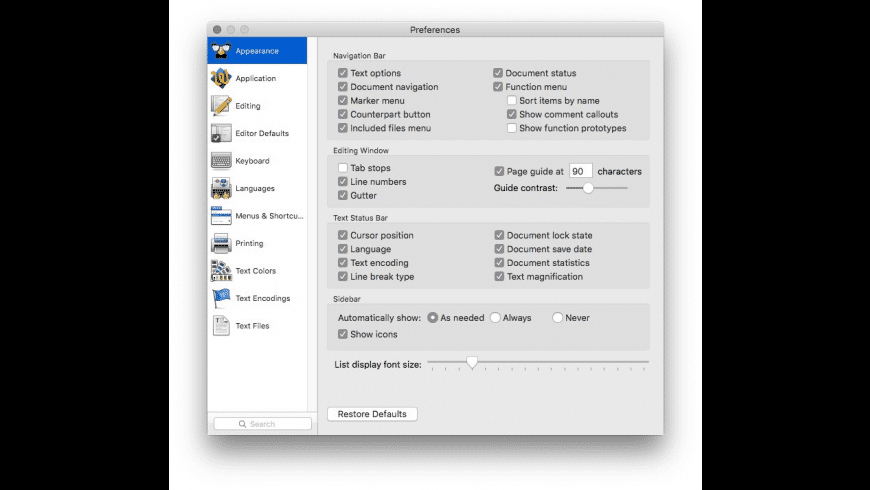Viewport: 870px width, 490px height.
Task: Toggle Line numbers checkbox
Action: coord(343,181)
